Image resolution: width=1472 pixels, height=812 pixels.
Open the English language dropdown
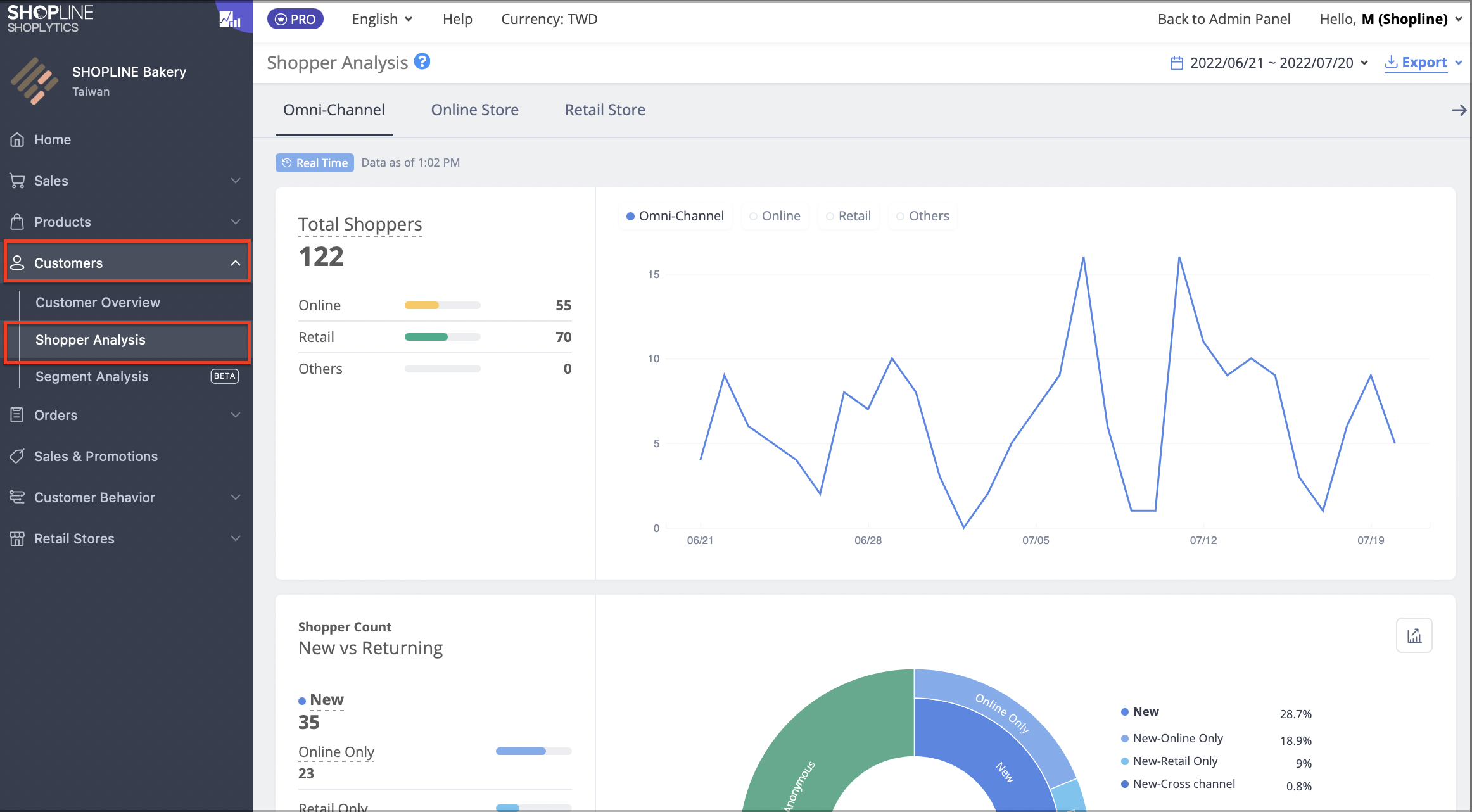point(382,19)
